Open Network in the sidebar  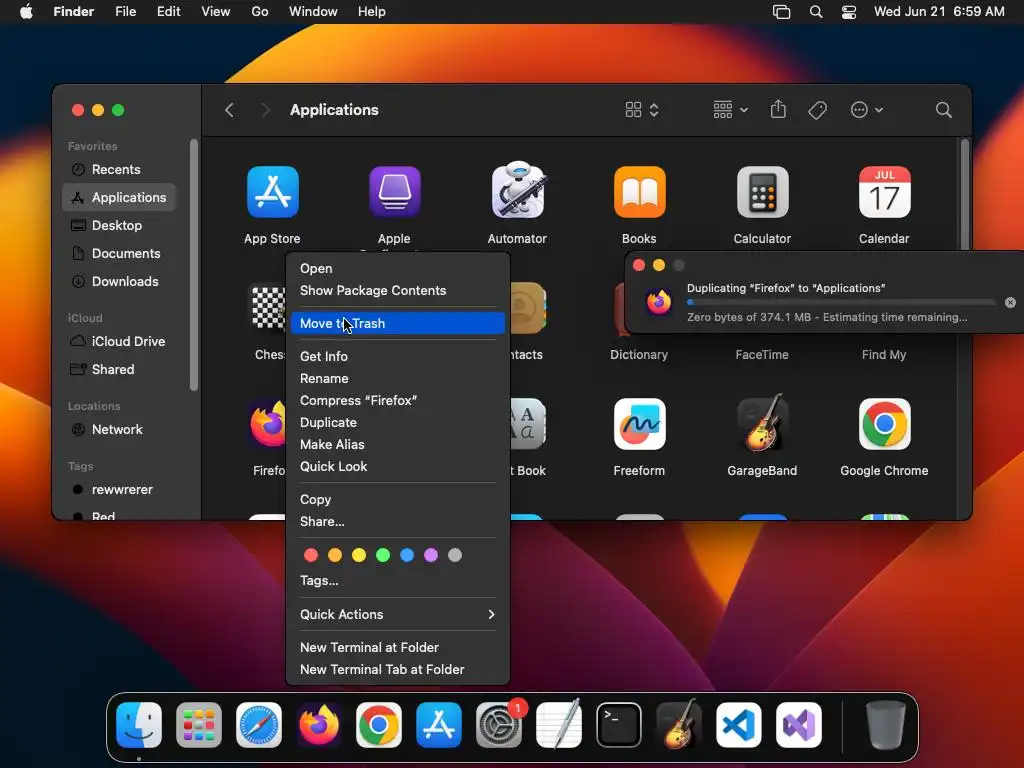[x=119, y=430]
